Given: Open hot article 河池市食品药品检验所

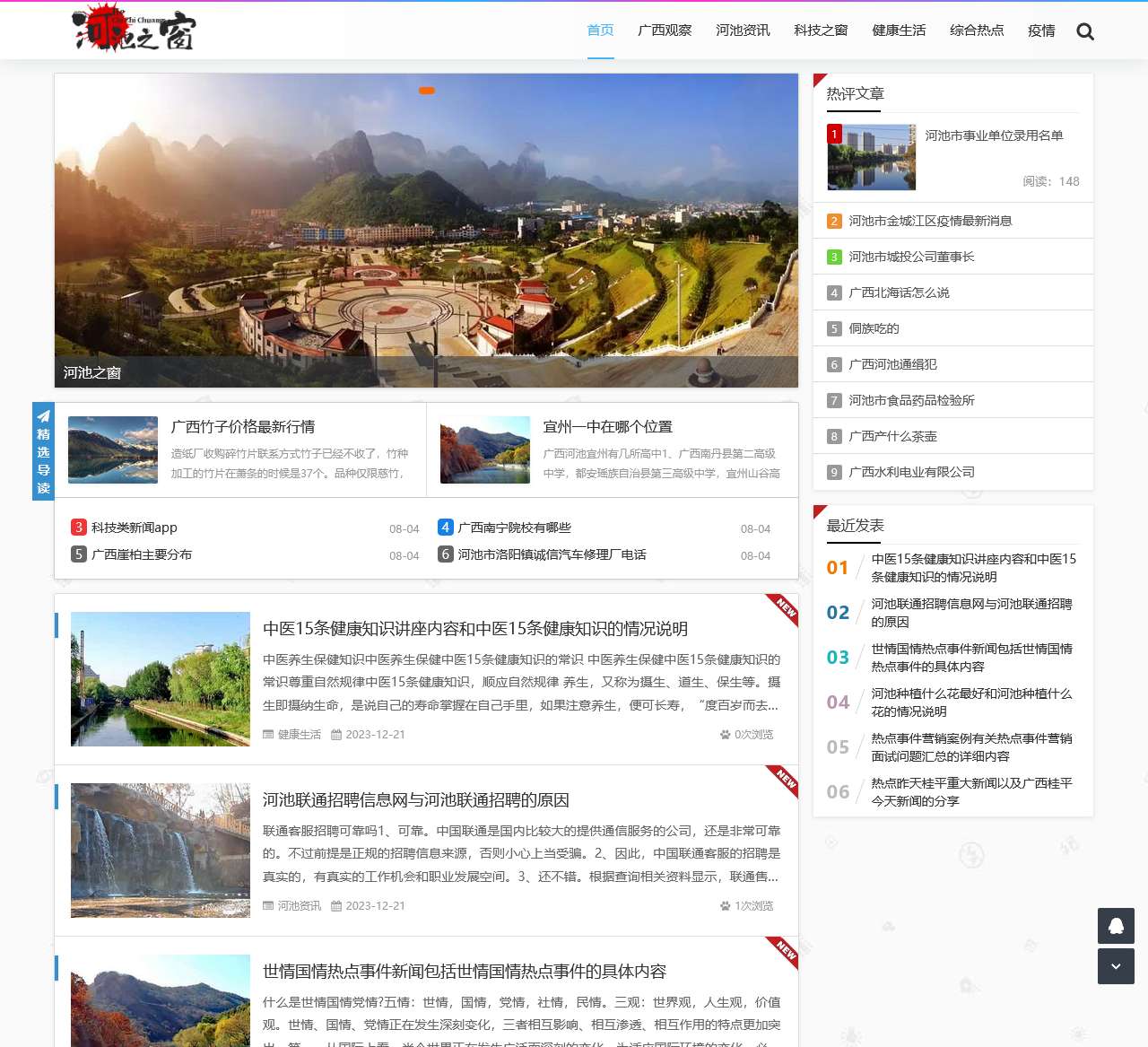Looking at the screenshot, I should tap(911, 400).
